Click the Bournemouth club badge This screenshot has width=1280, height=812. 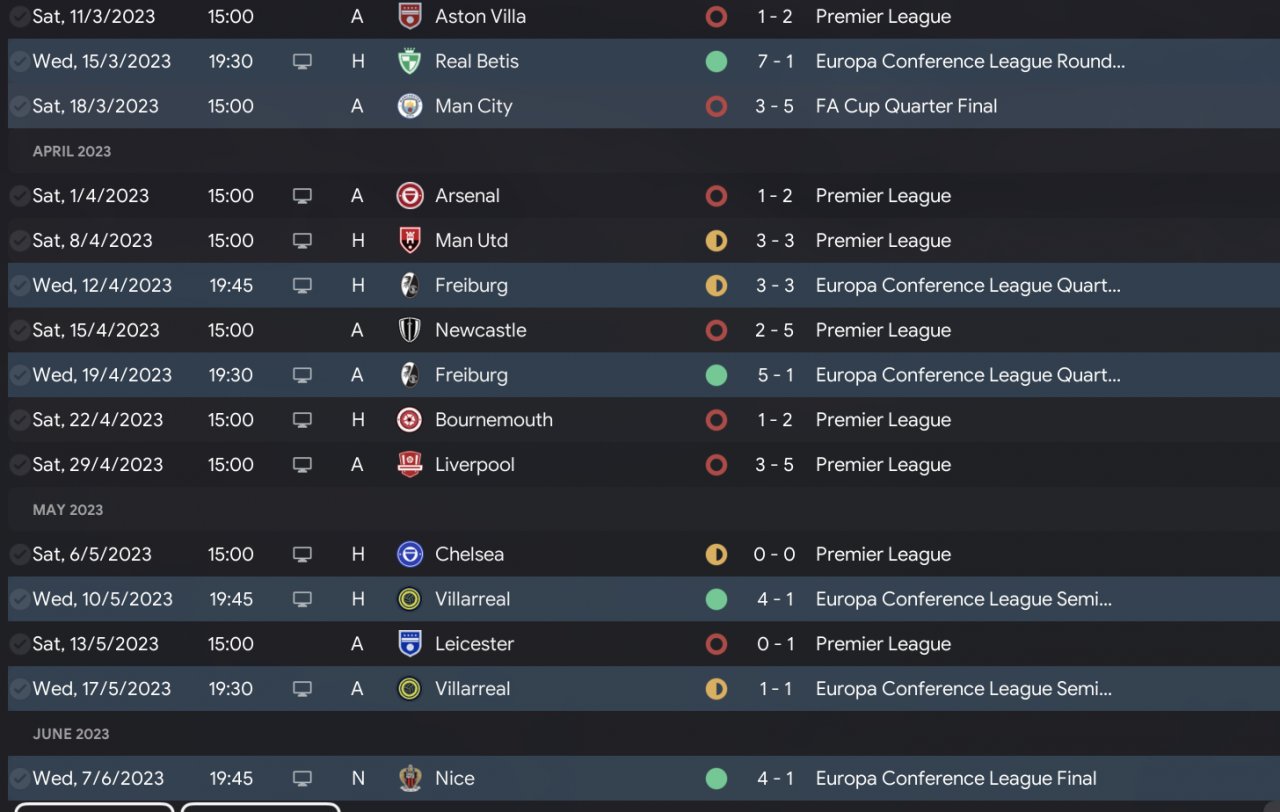pyautogui.click(x=409, y=420)
